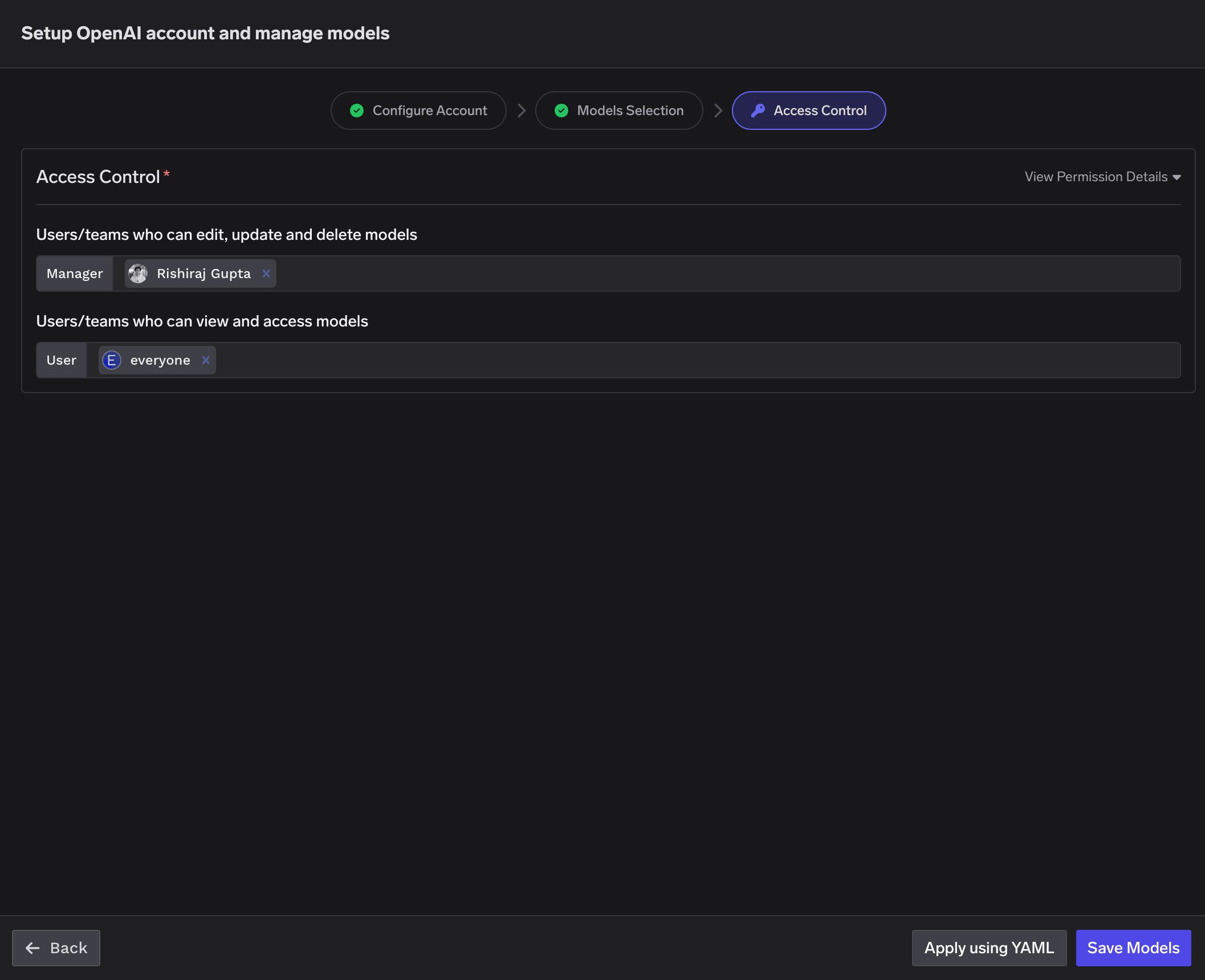Expand View Permission Details
Viewport: 1205px width, 980px height.
coord(1095,177)
